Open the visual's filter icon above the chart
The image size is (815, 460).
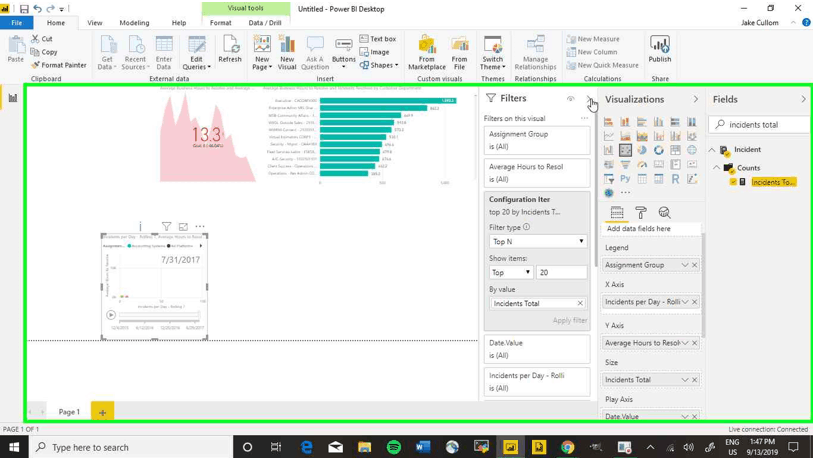pyautogui.click(x=166, y=227)
